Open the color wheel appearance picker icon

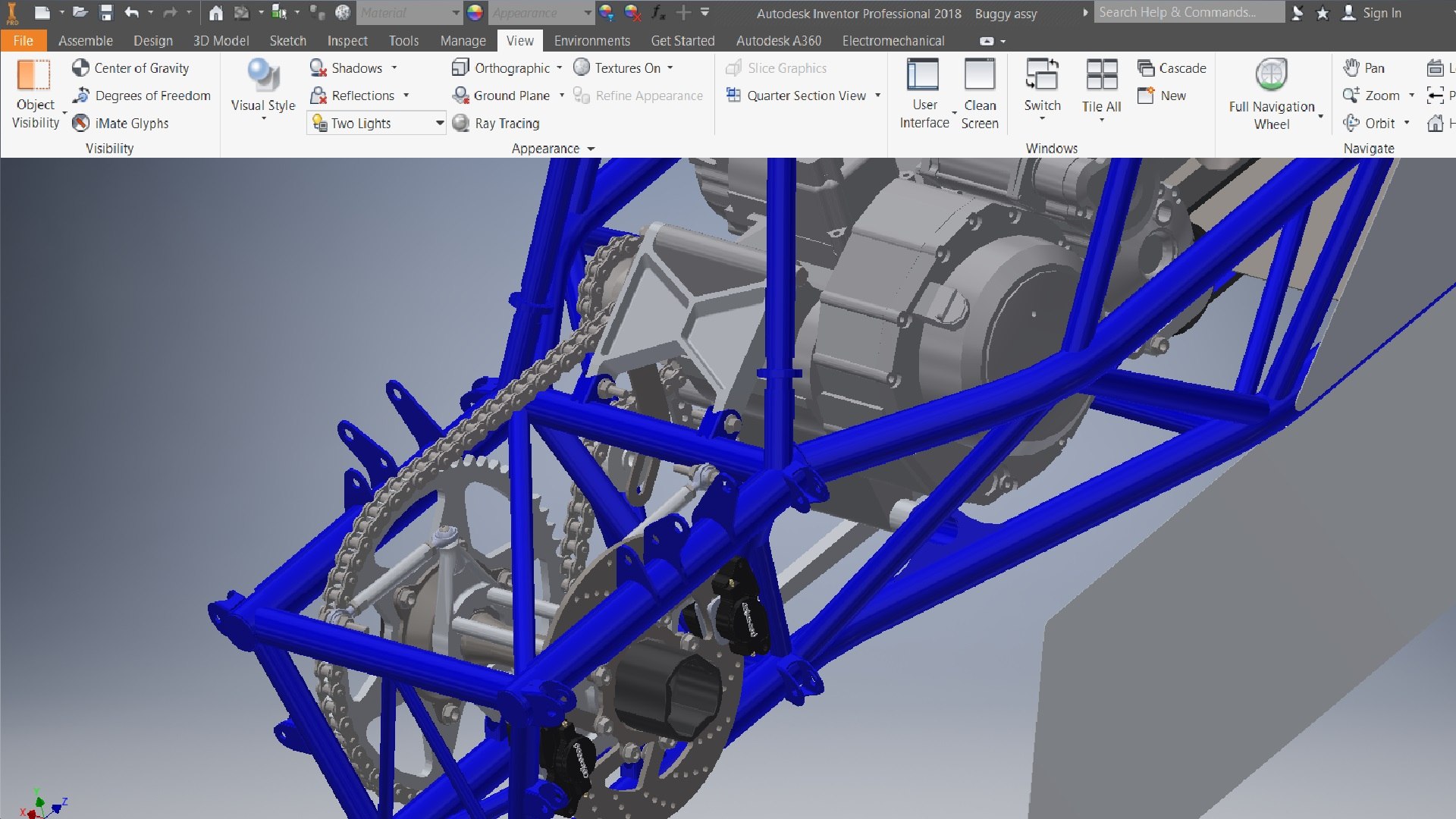[x=475, y=13]
